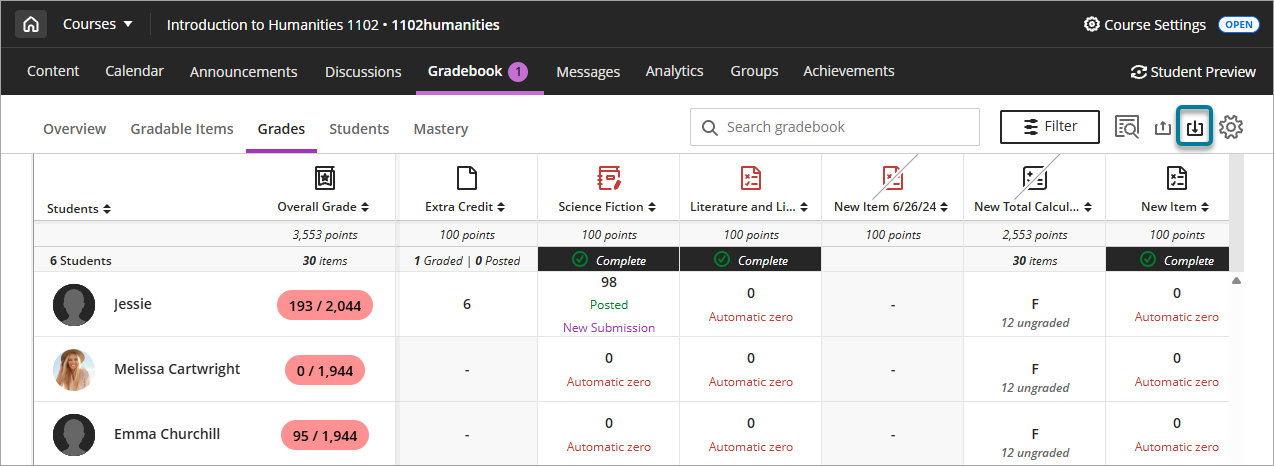Click the Science Fiction column icon
The height and width of the screenshot is (466, 1274).
(x=609, y=178)
